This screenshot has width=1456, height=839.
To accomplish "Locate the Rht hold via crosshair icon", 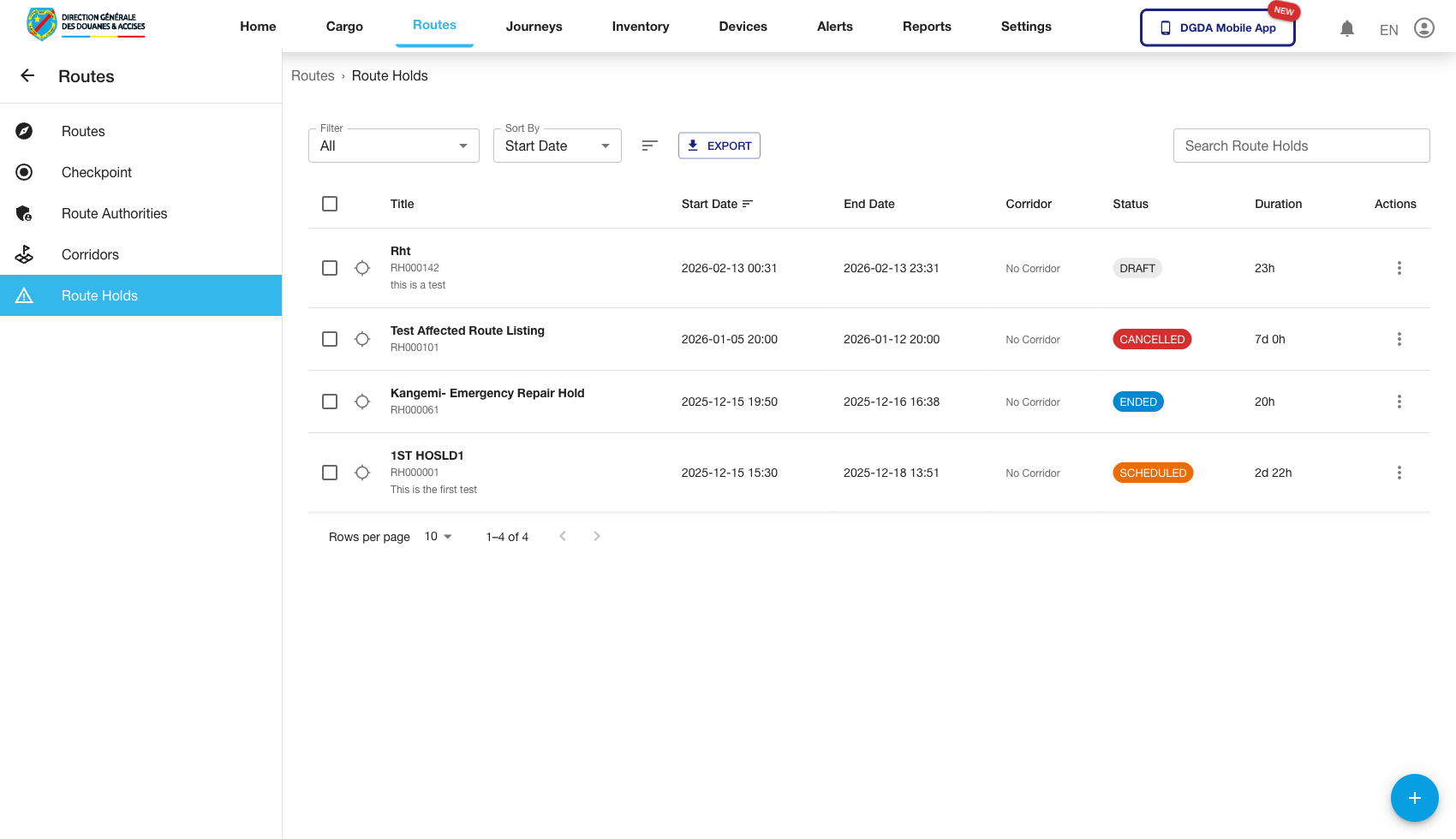I will 362,268.
